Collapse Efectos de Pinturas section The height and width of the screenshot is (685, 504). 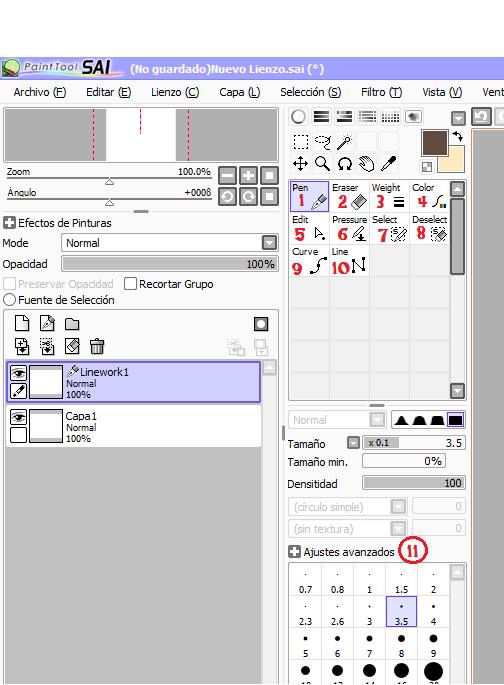pos(9,223)
